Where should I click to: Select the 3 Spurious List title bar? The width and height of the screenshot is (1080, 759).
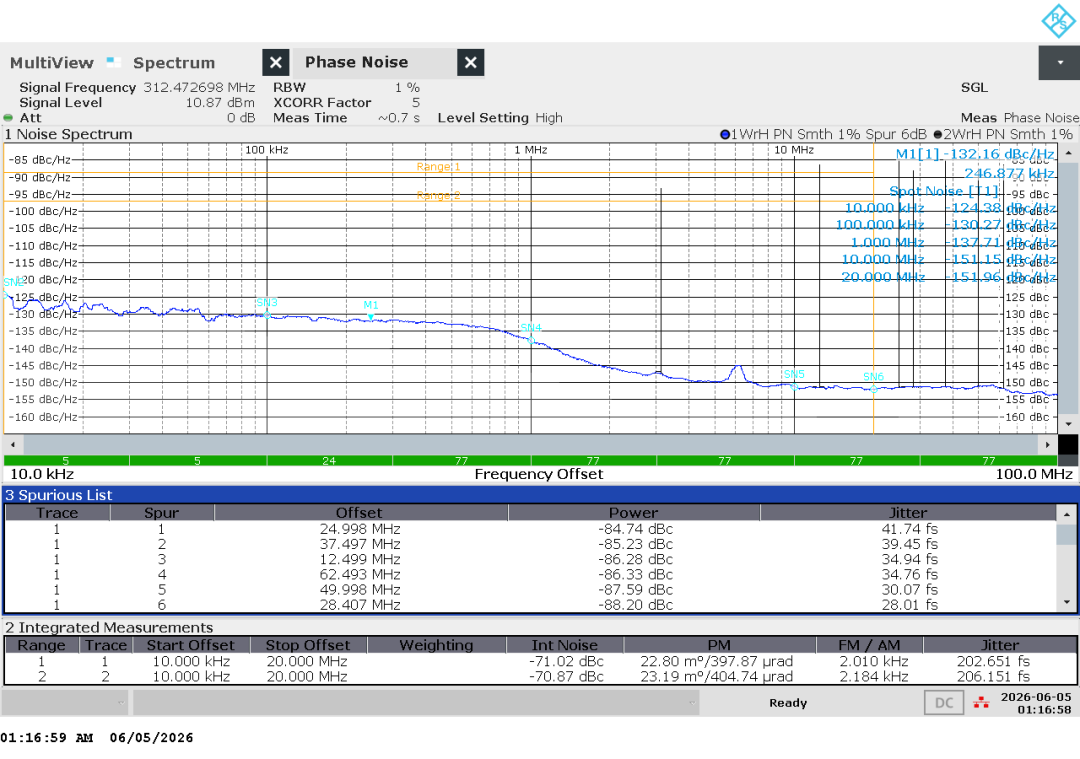540,495
